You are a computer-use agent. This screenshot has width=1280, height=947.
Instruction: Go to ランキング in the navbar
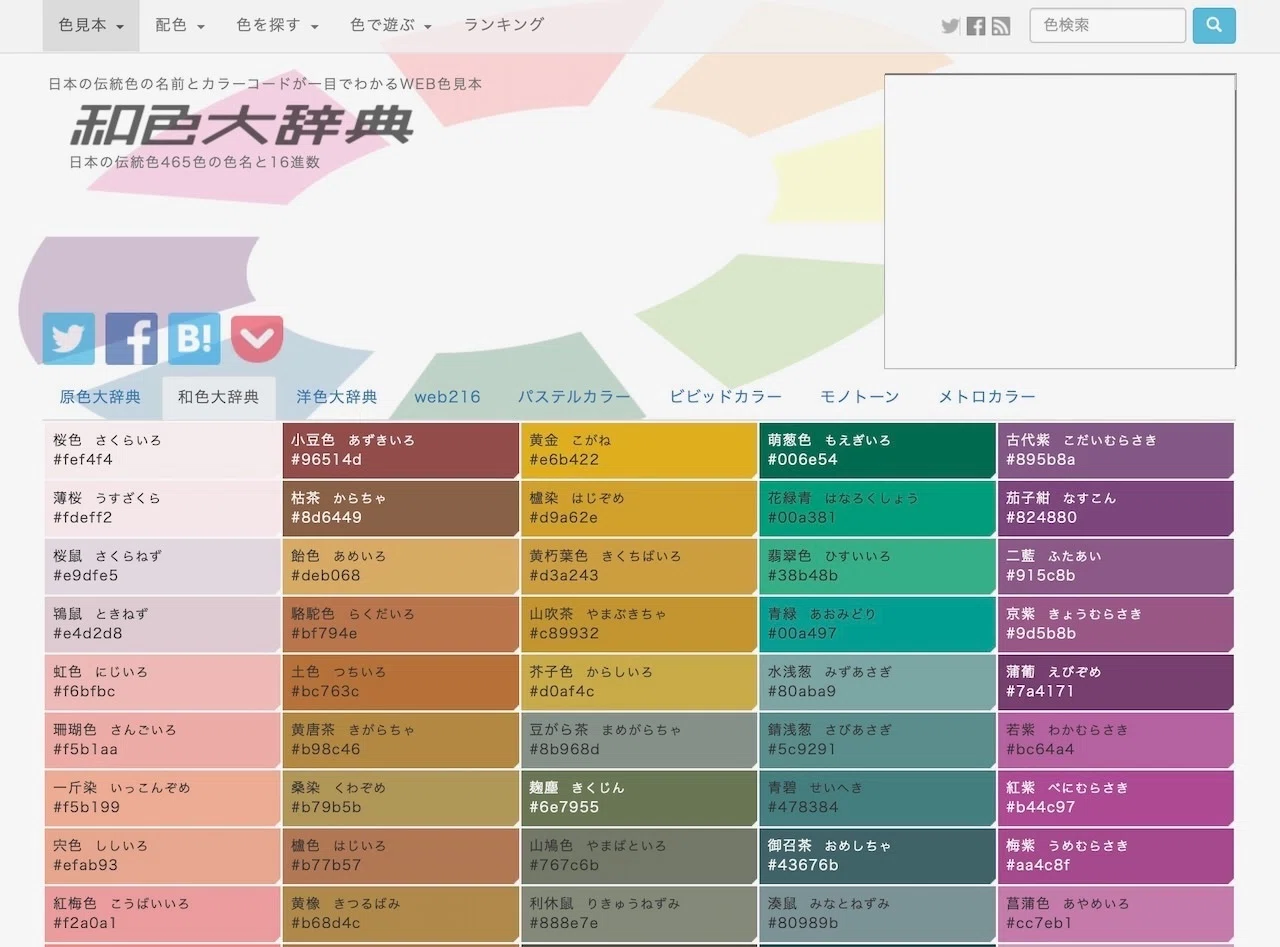click(504, 25)
